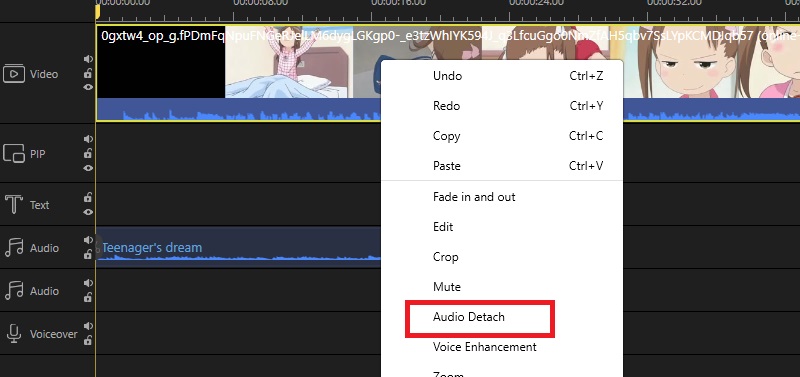Hide the PIP track with eye icon
This screenshot has width=800, height=377.
coord(88,168)
